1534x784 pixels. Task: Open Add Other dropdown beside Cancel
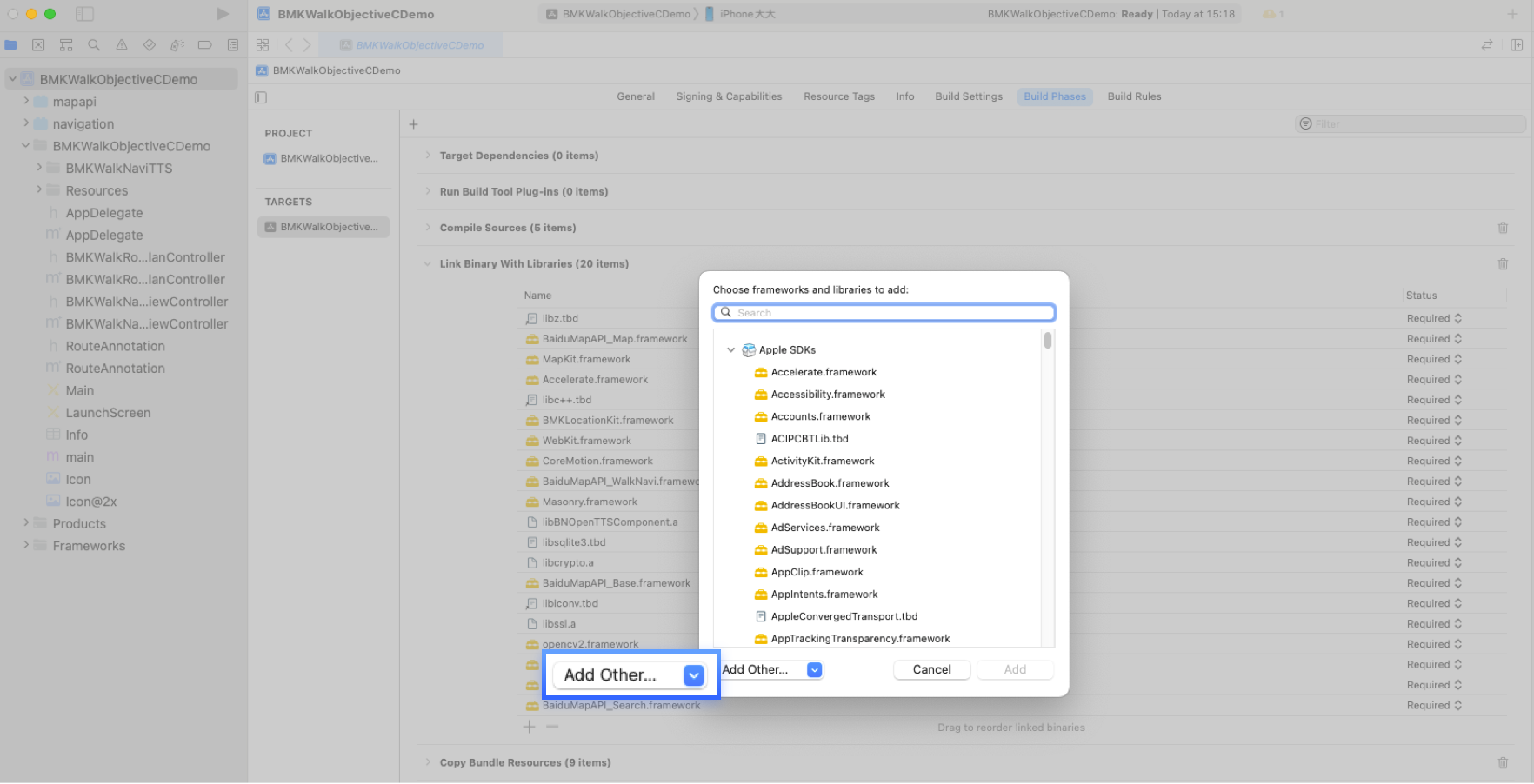pos(814,669)
